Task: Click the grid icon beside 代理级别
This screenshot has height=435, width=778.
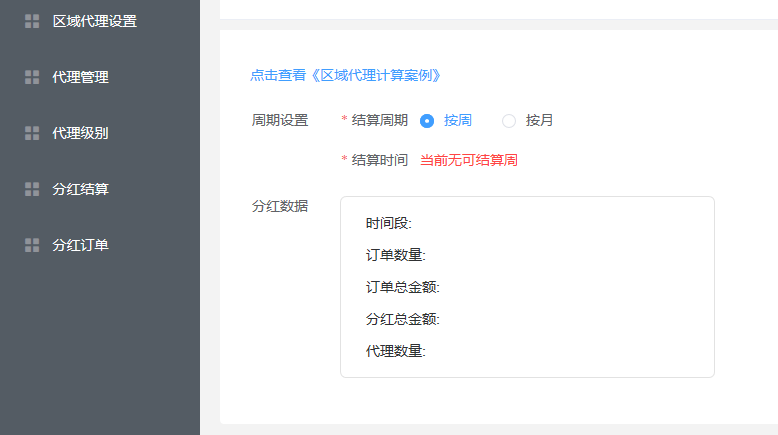Action: pos(32,133)
